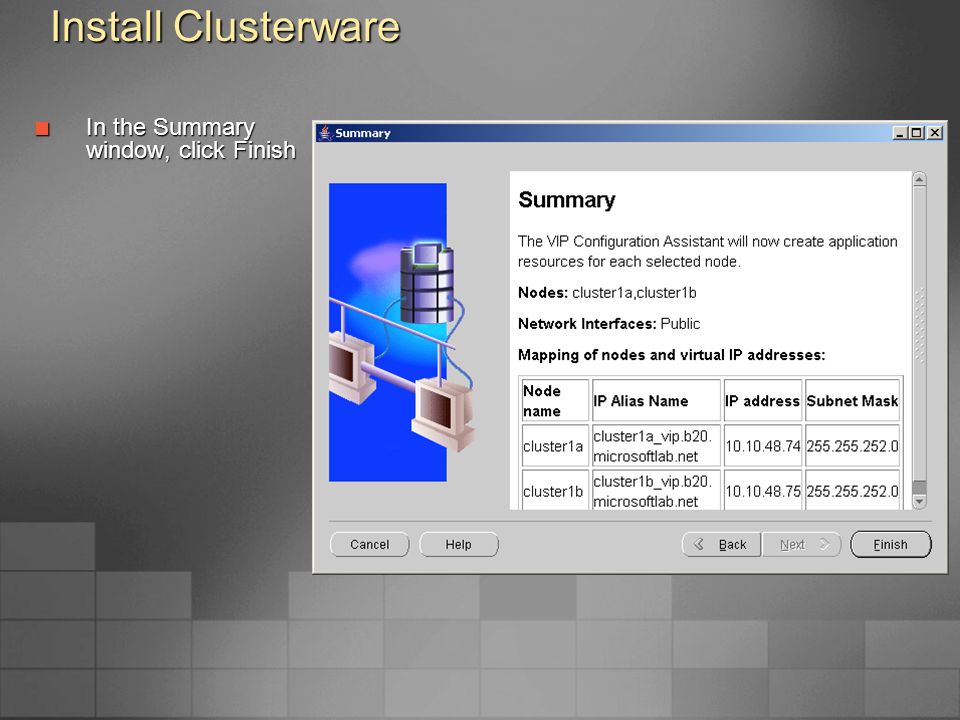Click the Node name column header
960x720 pixels.
coord(554,400)
